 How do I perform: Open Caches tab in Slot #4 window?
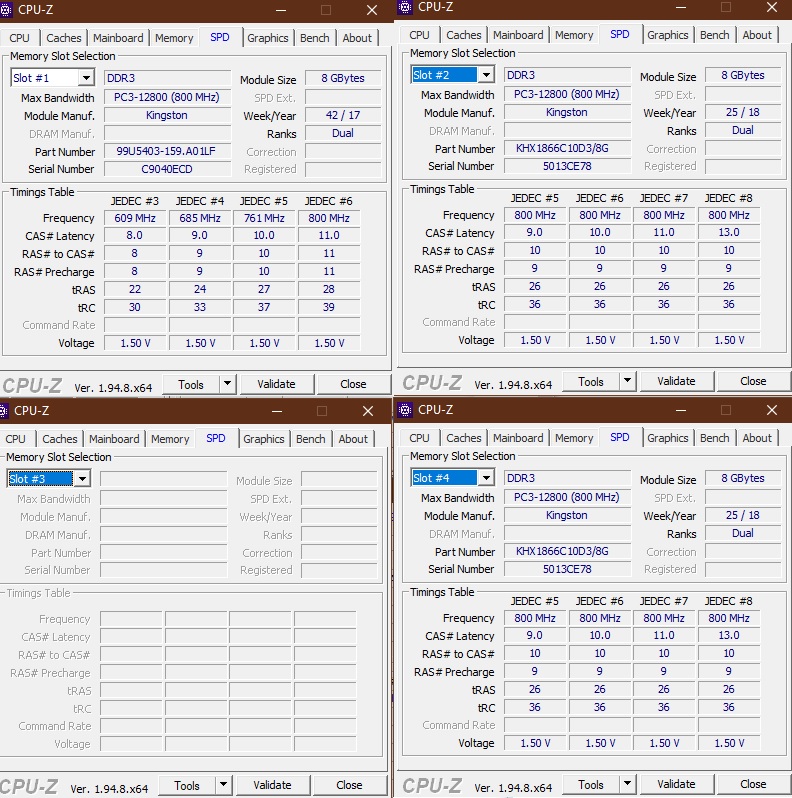coord(464,438)
